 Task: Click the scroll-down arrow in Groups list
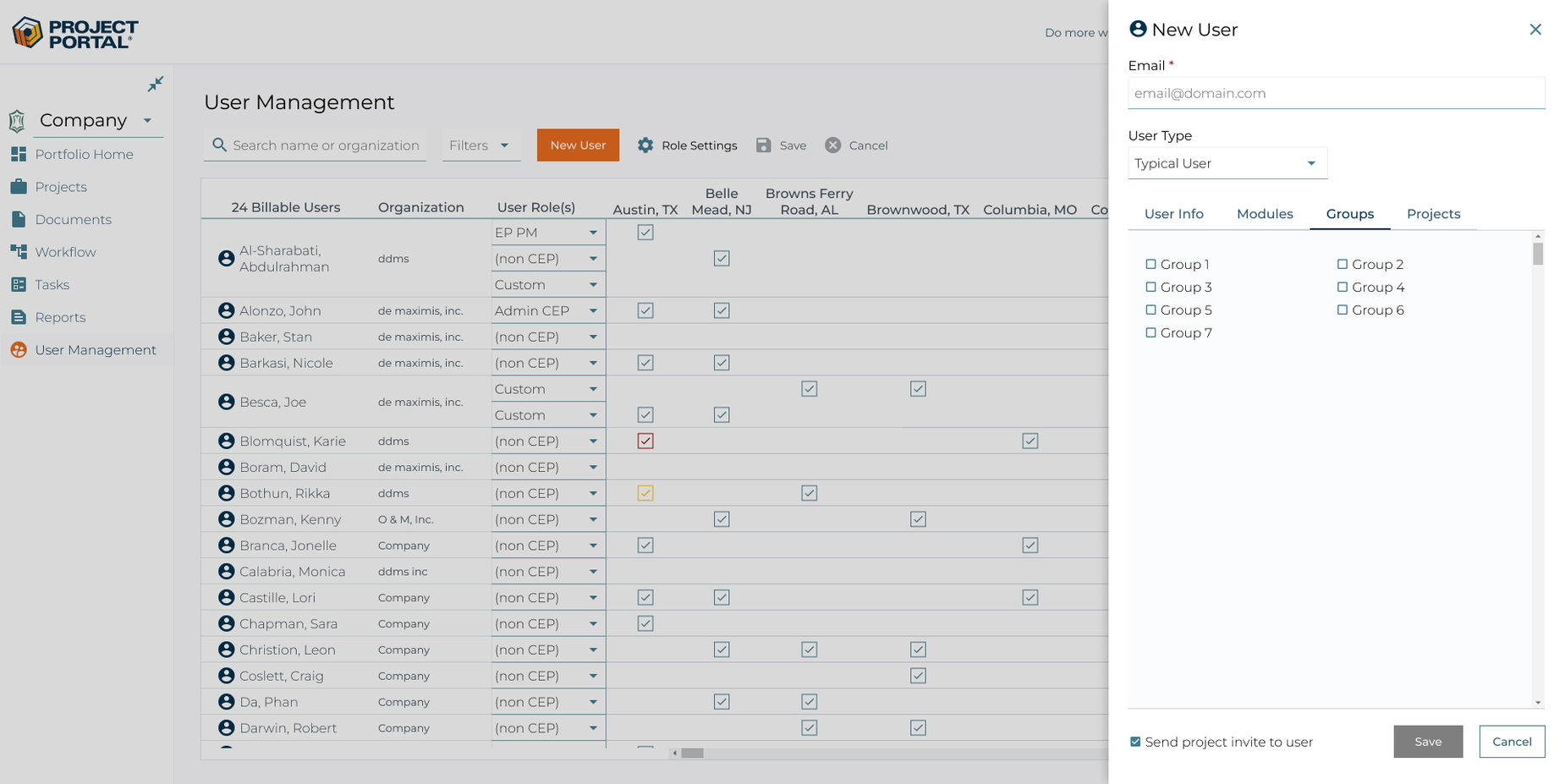[1538, 703]
